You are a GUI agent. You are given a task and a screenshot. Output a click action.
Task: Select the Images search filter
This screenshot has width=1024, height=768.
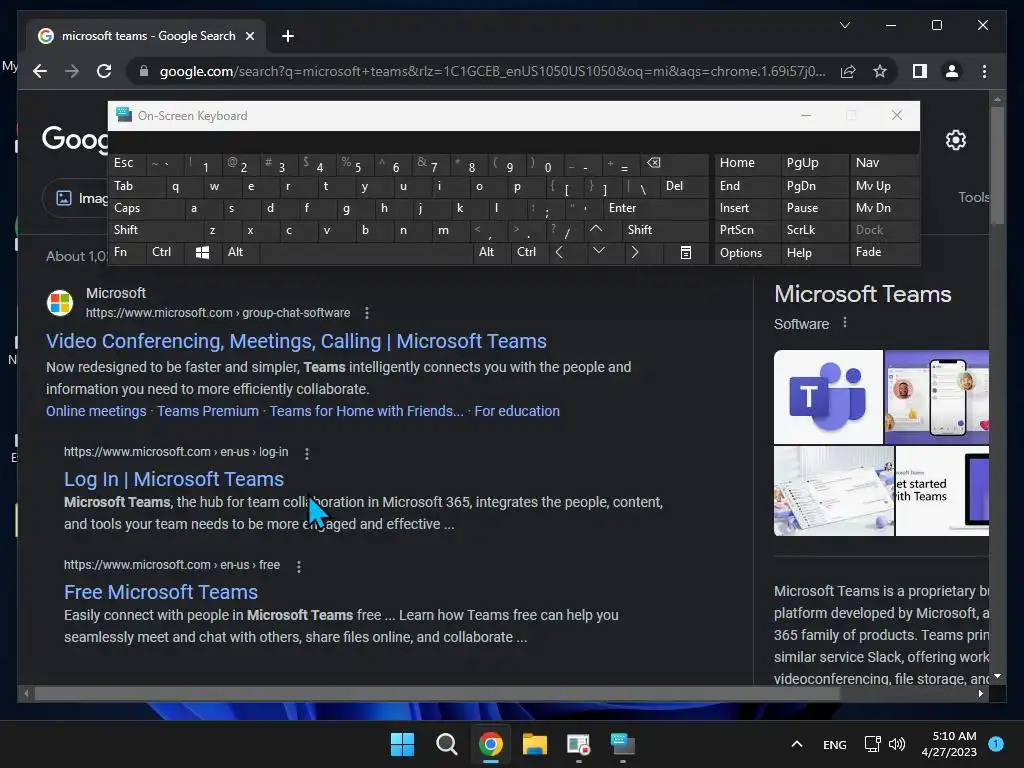coord(82,198)
